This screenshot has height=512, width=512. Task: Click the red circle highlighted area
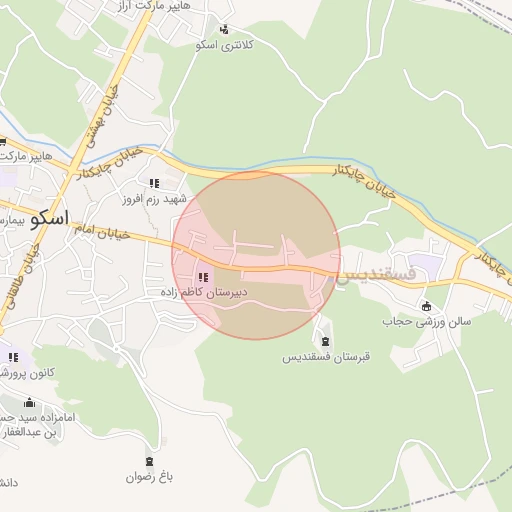tap(256, 255)
